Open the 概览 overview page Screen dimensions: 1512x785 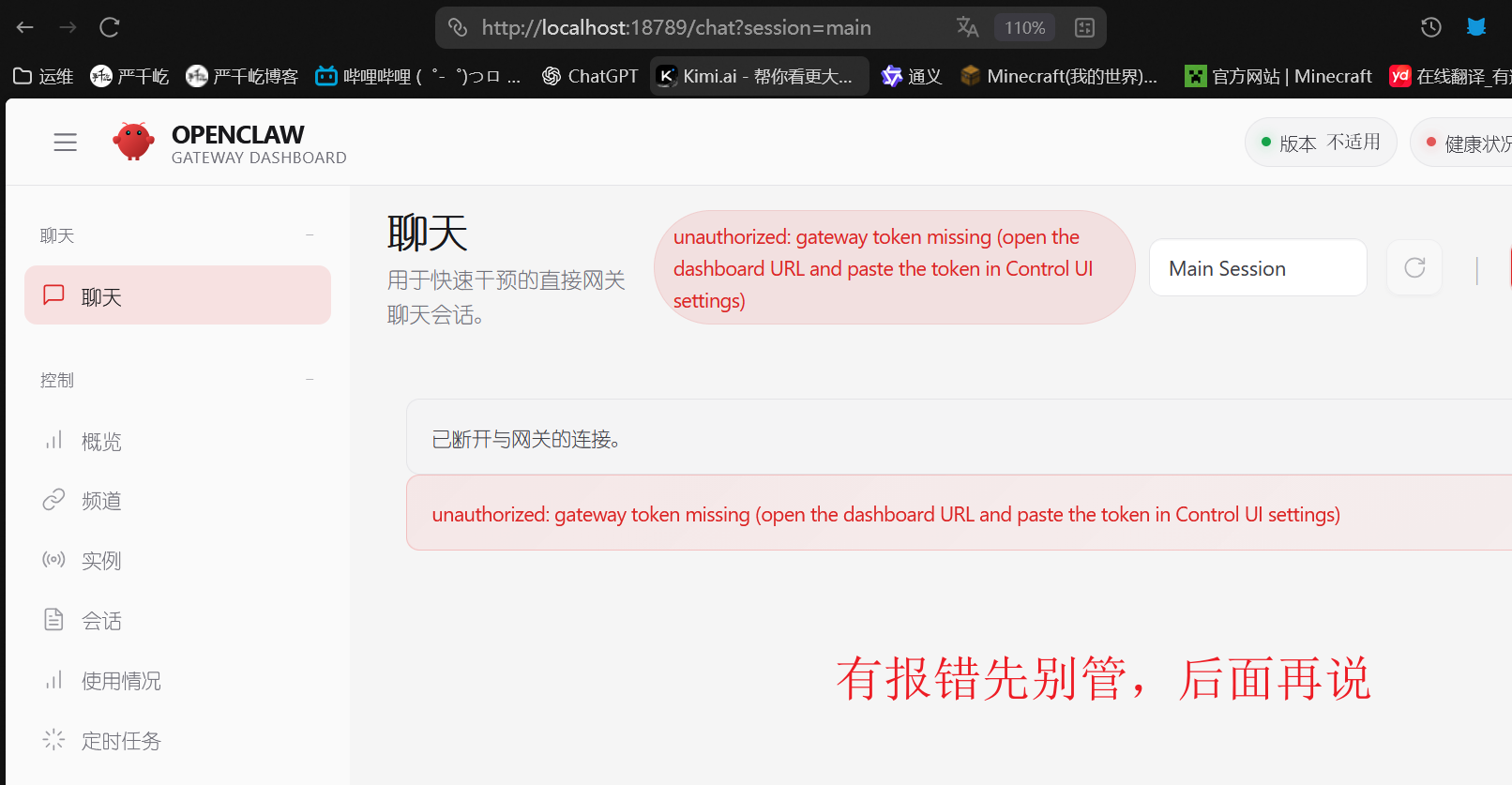point(101,442)
